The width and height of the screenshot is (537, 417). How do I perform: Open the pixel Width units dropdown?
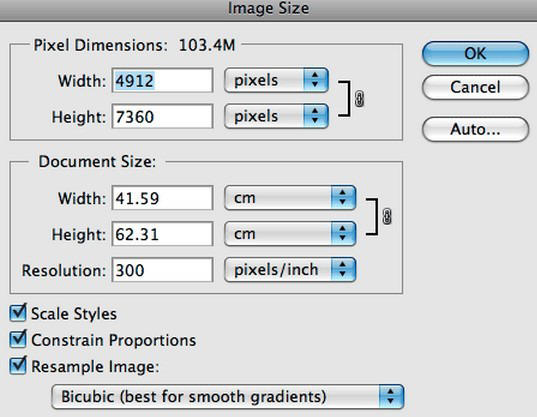276,80
